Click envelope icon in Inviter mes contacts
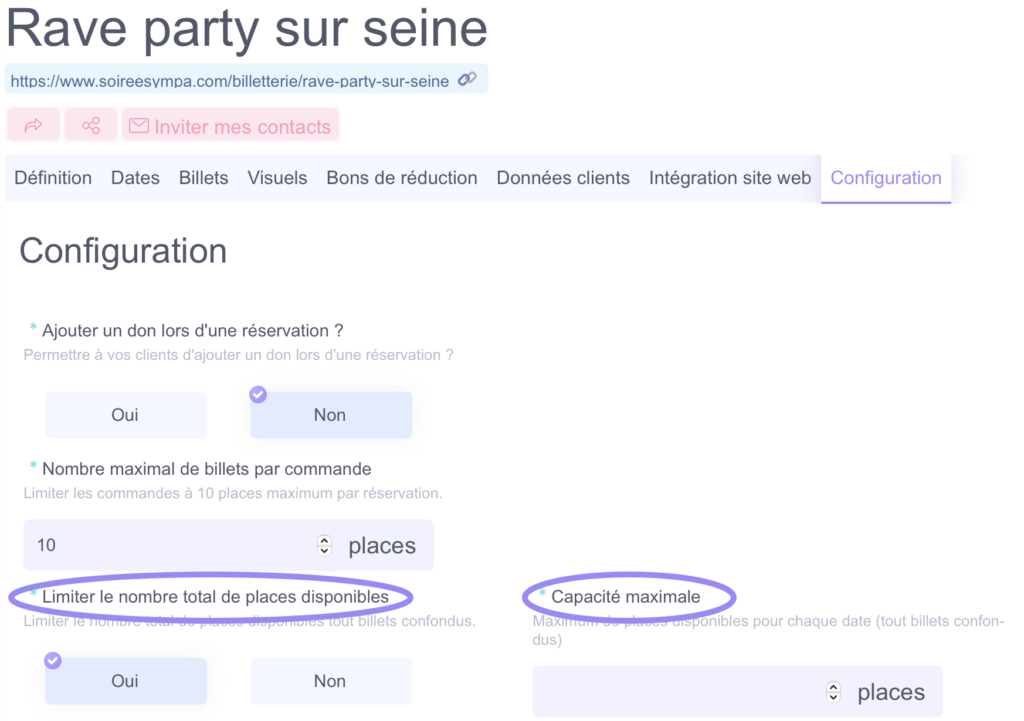Image resolution: width=1024 pixels, height=721 pixels. (139, 126)
